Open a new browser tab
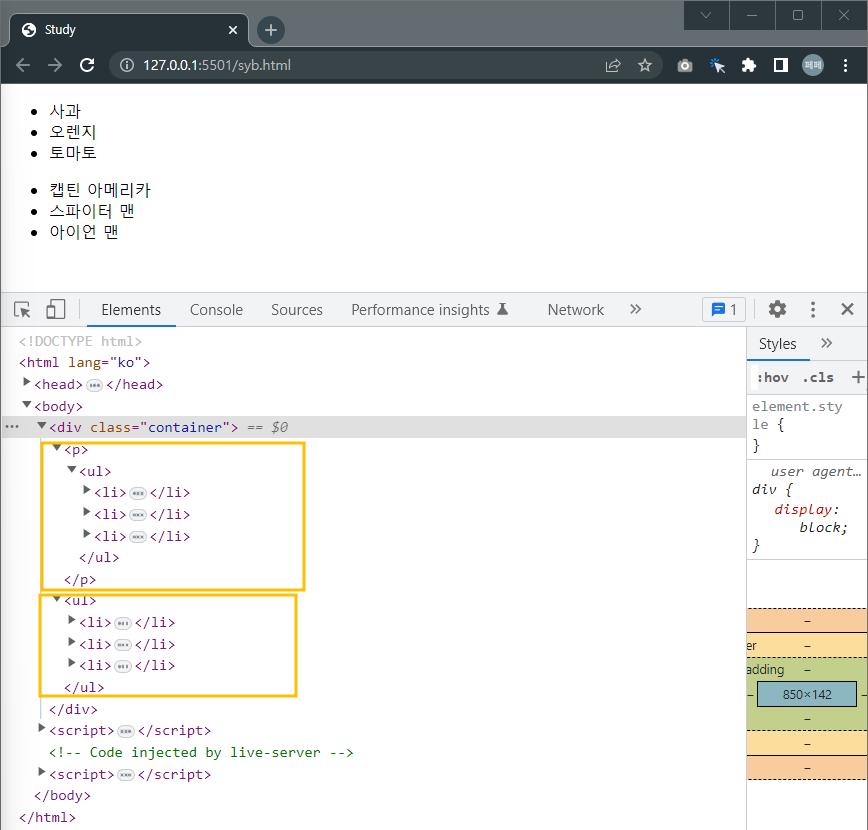Viewport: 868px width, 830px height. (x=271, y=30)
